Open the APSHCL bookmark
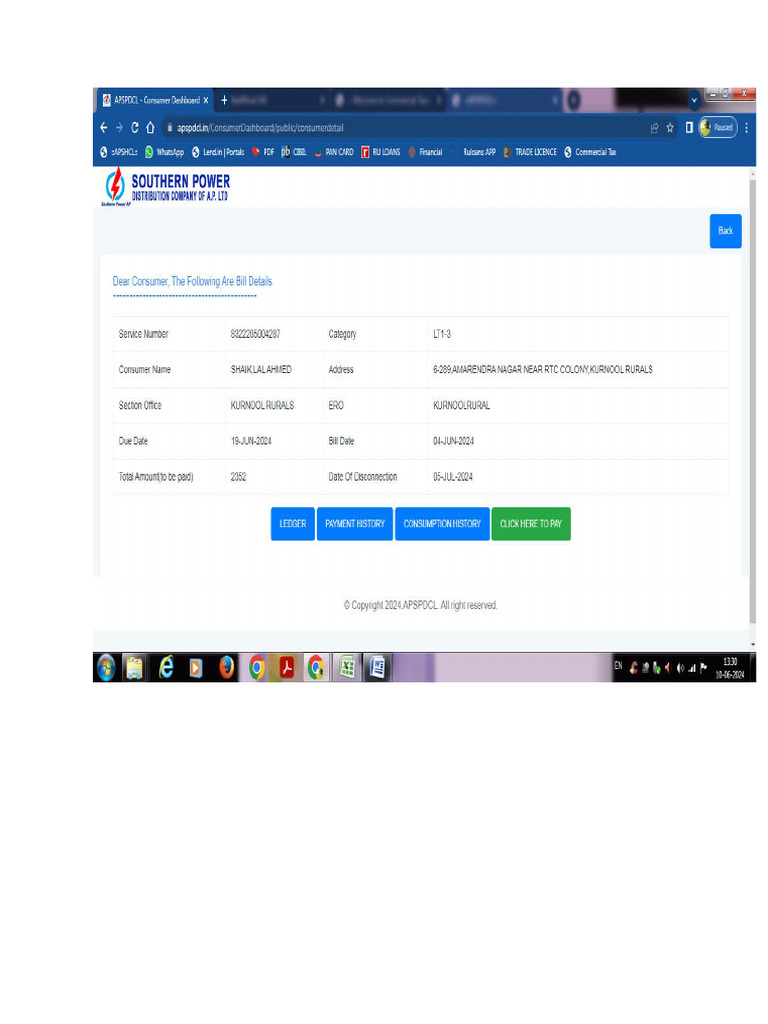Screen dimensions: 768x1024 click(119, 152)
